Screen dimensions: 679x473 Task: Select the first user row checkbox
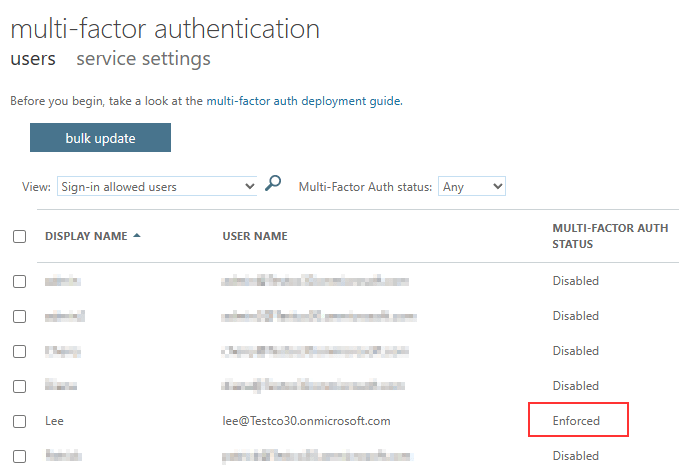(19, 281)
